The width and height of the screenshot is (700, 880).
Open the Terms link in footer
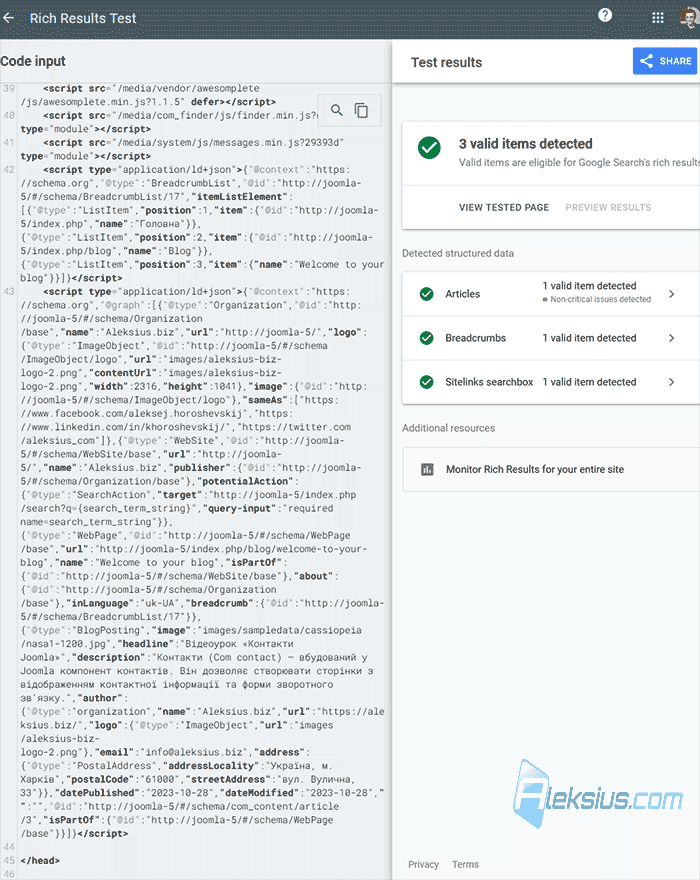pyautogui.click(x=465, y=864)
